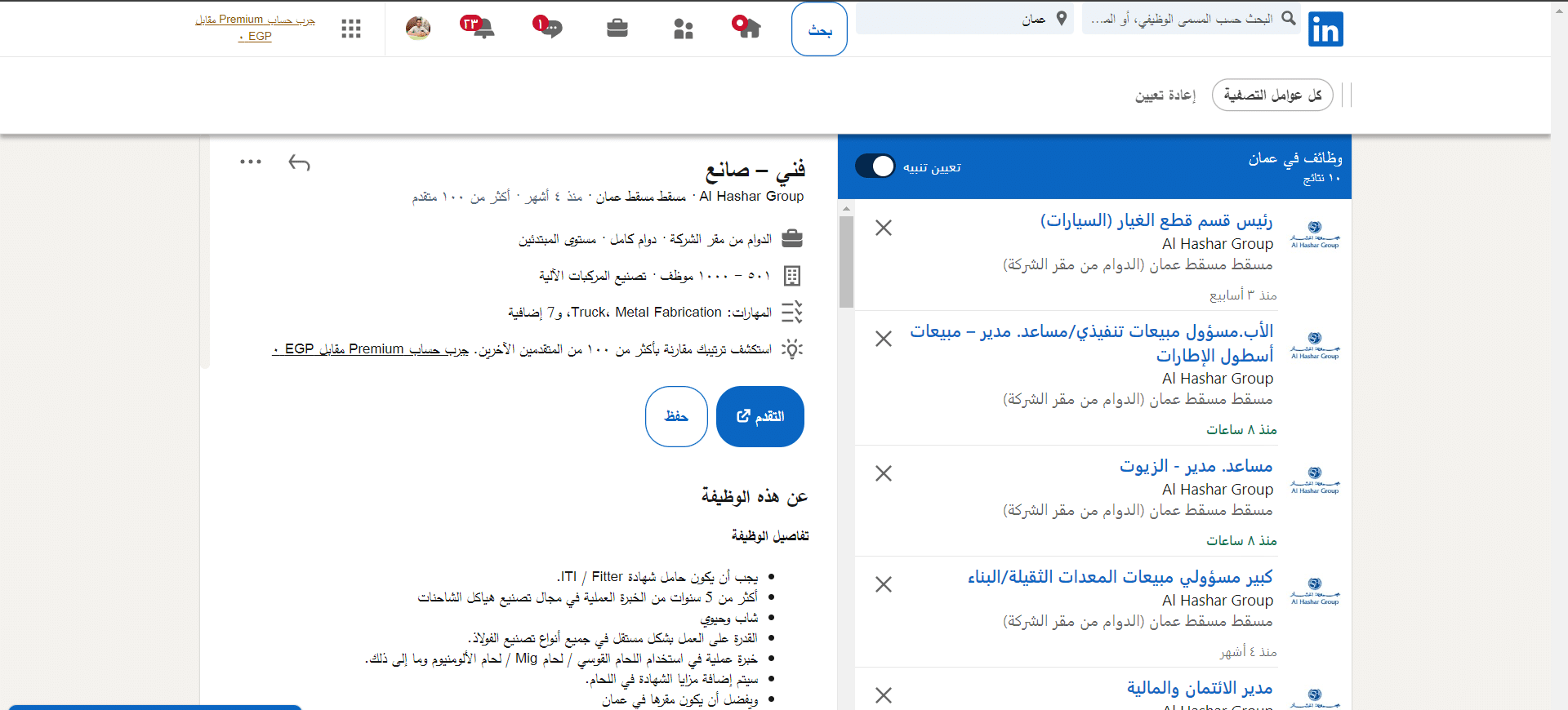Click the فني – صانع job heading

point(755,169)
